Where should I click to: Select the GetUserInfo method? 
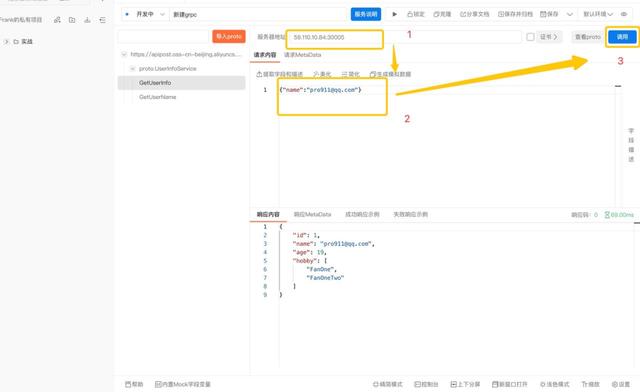(182, 83)
